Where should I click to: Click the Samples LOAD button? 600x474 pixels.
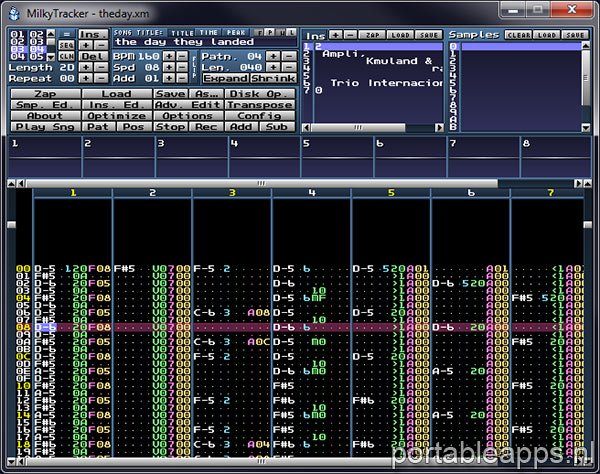[546, 34]
